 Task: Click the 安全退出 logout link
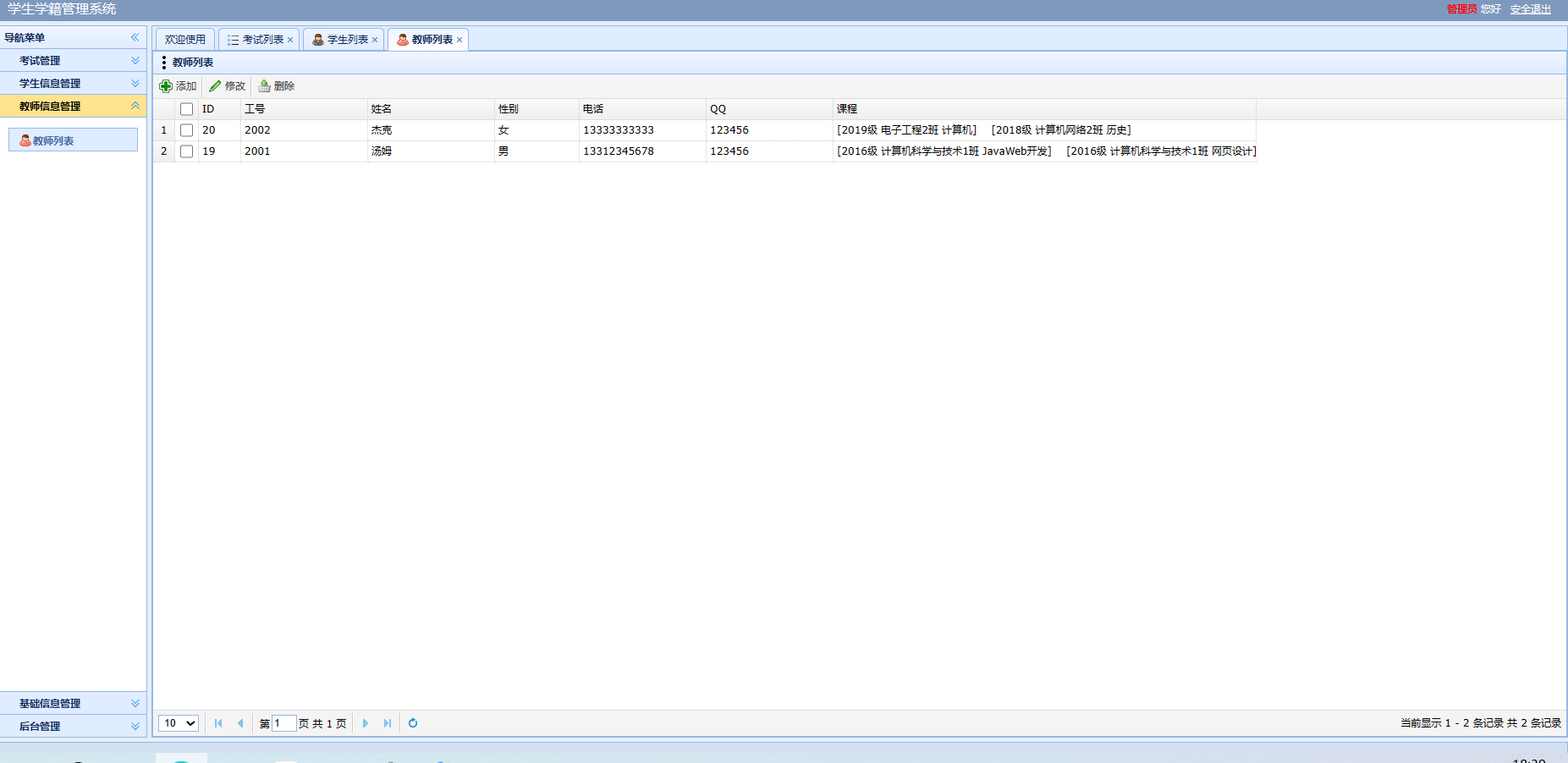pos(1530,9)
